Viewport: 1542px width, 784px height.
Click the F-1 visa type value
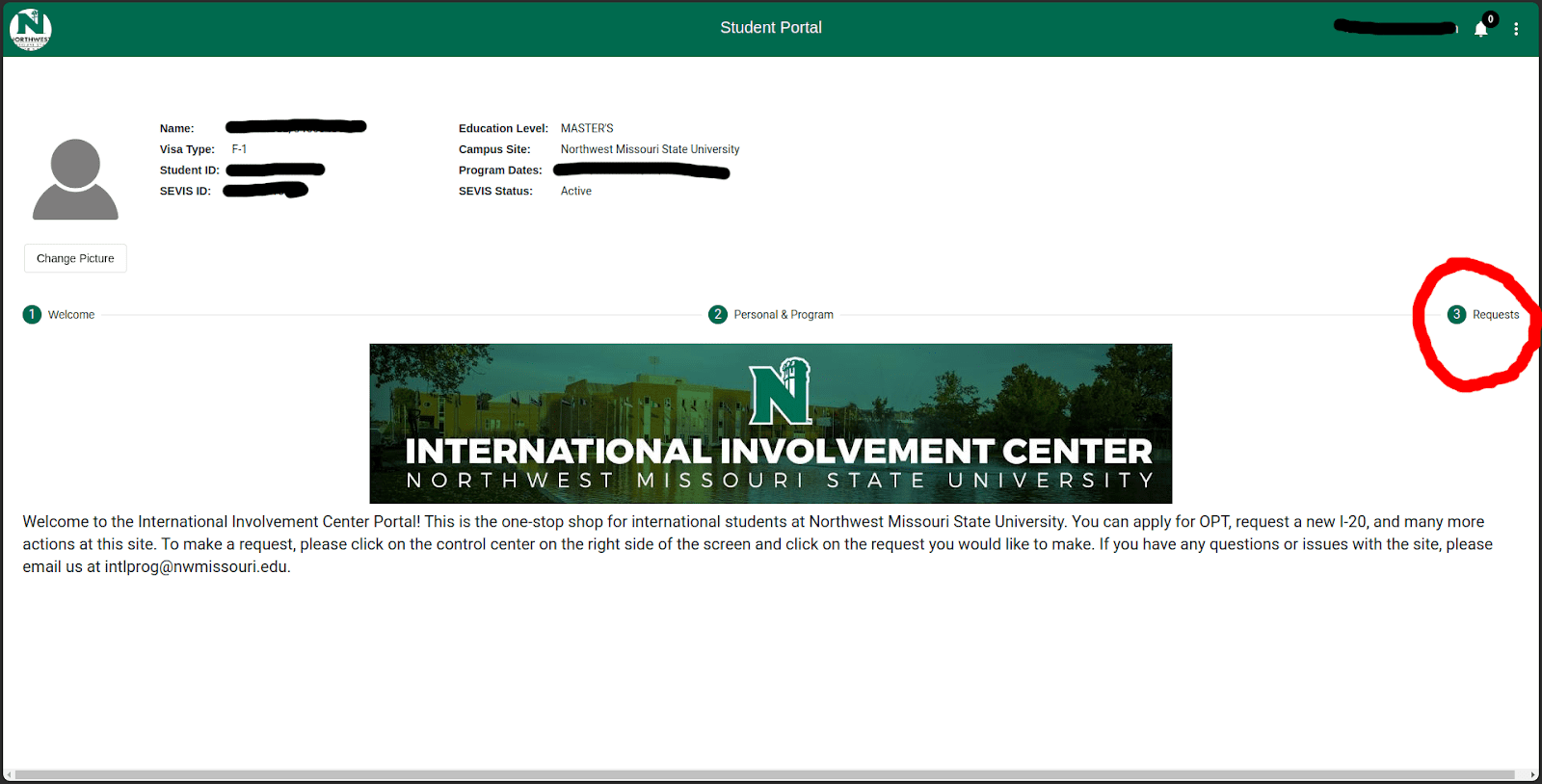pos(239,149)
